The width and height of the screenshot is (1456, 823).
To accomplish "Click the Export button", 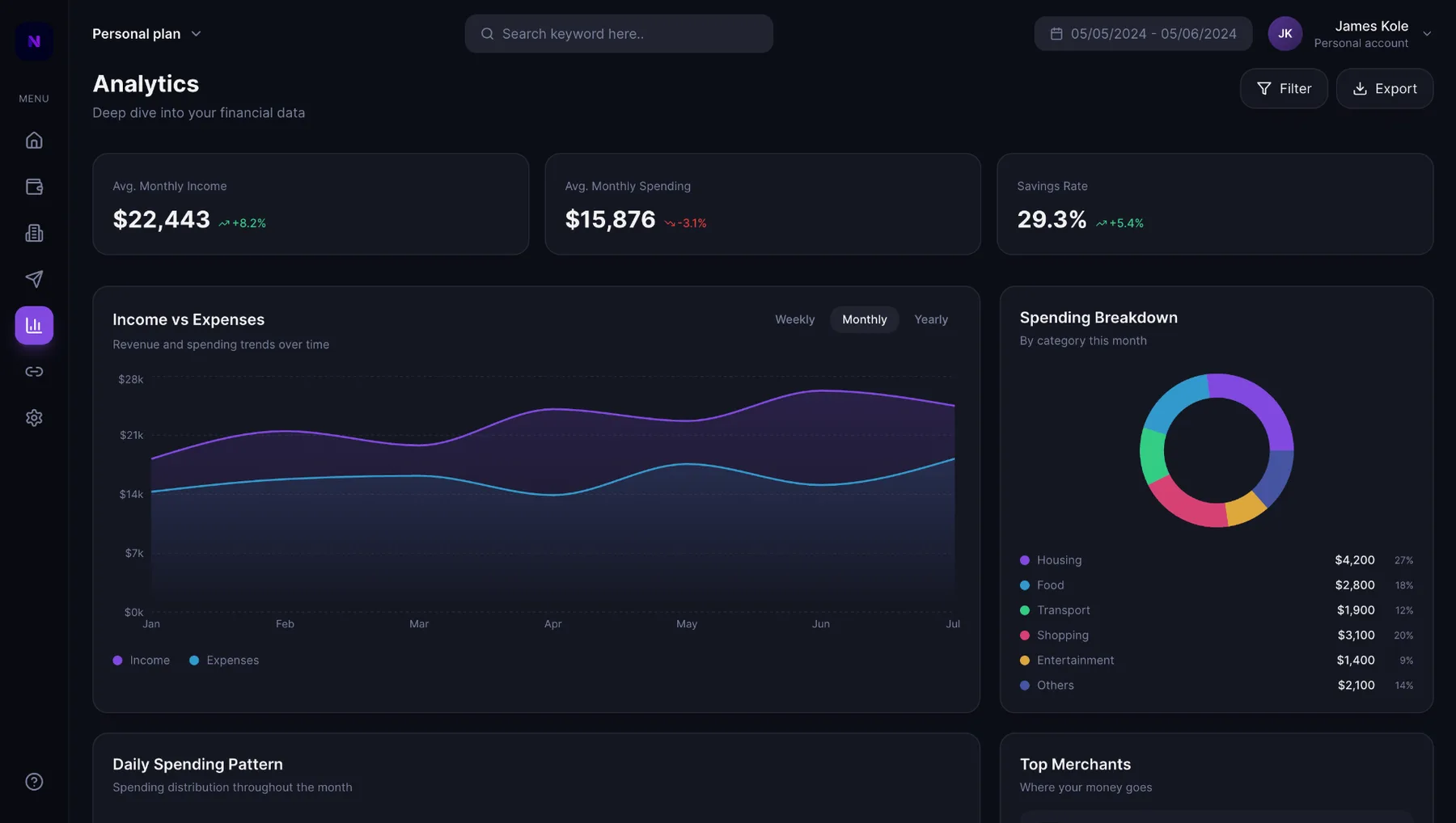I will pyautogui.click(x=1384, y=89).
